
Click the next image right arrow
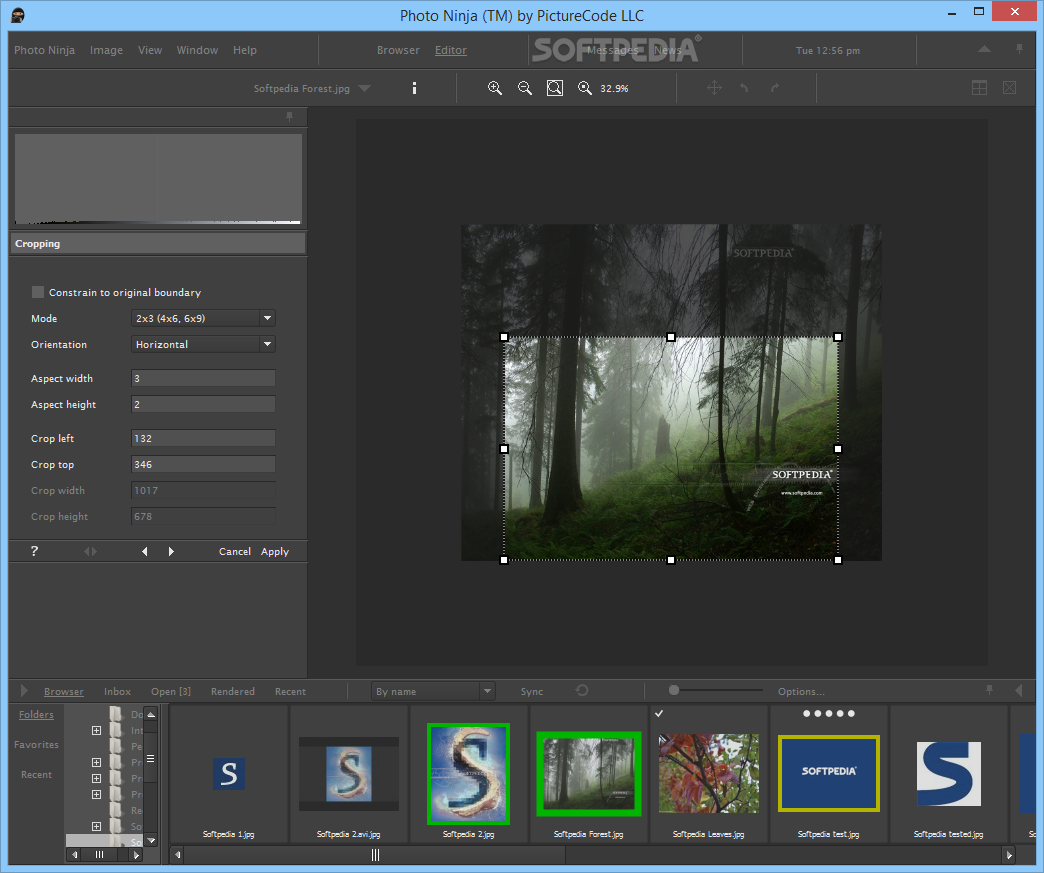171,551
